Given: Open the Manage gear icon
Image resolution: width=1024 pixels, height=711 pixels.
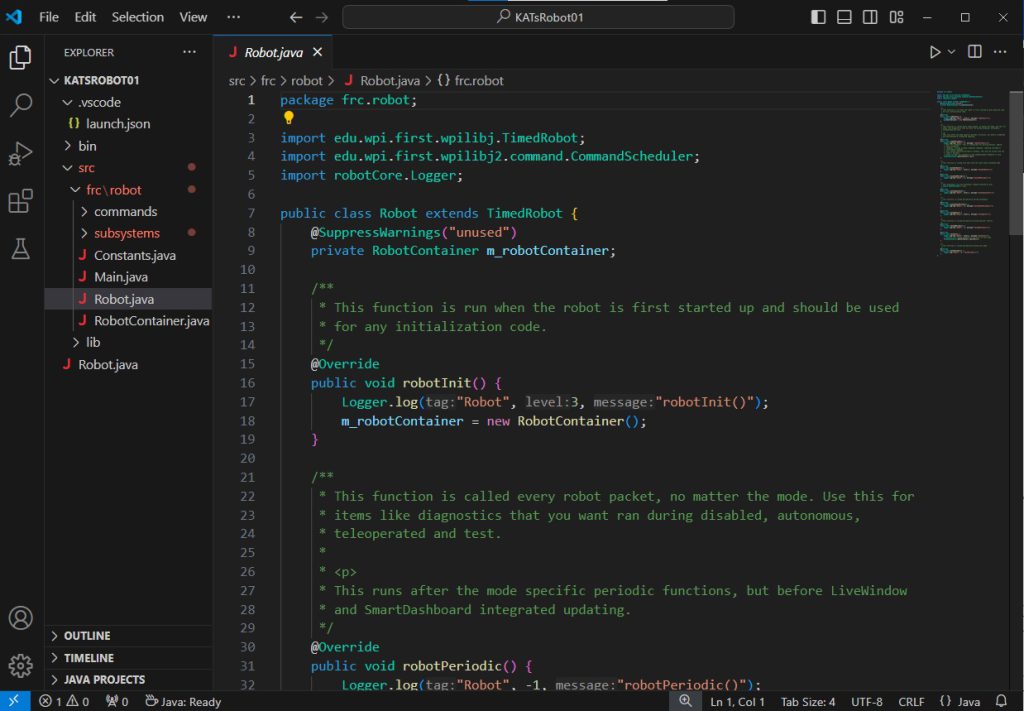Looking at the screenshot, I should coord(20,665).
